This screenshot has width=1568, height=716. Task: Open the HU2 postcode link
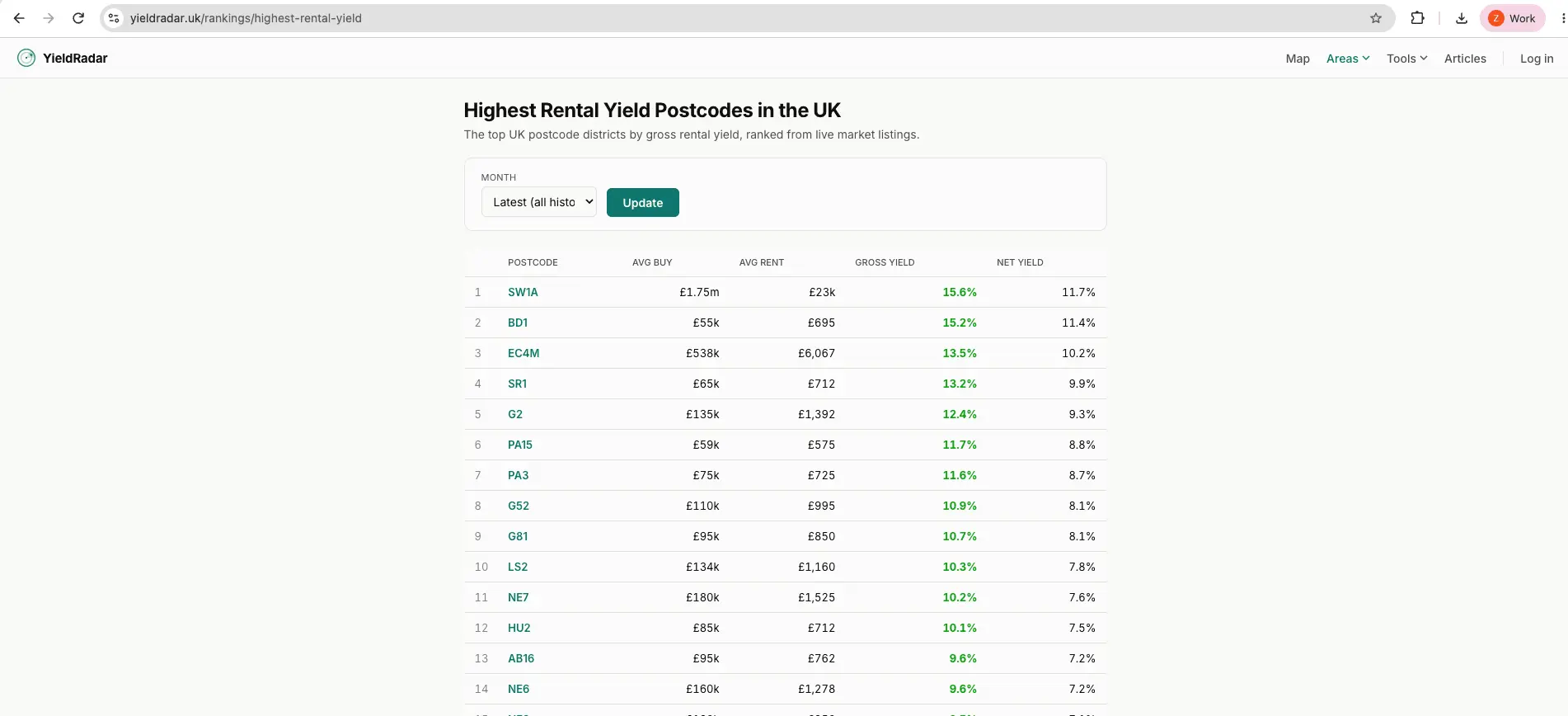click(519, 628)
